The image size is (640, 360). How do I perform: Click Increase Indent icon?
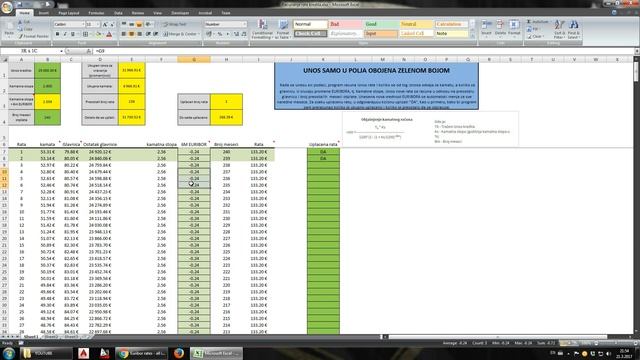156,34
